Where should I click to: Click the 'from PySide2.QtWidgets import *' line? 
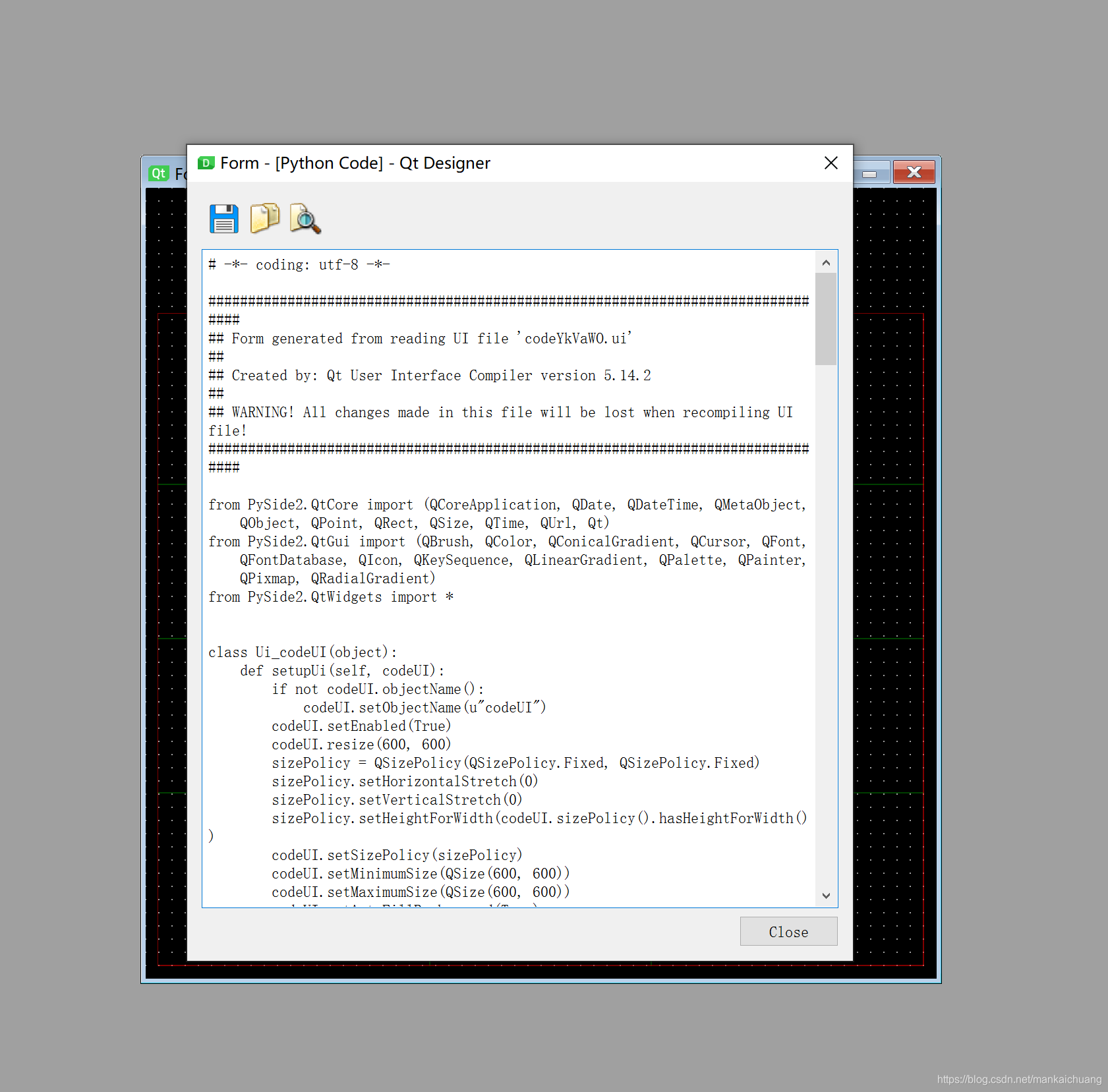point(331,597)
